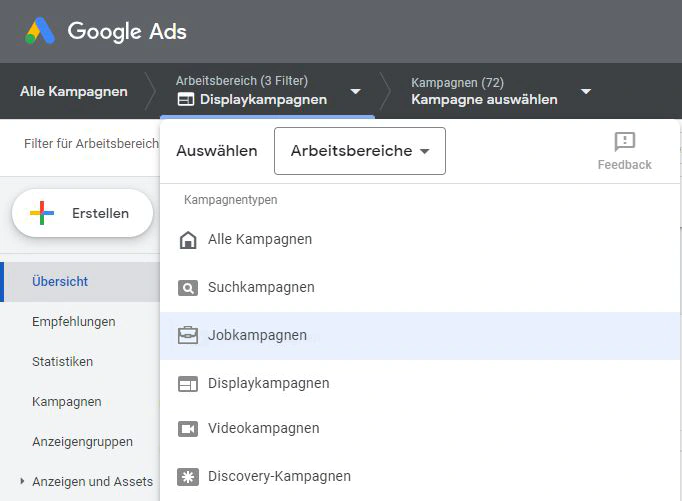The width and height of the screenshot is (682, 501).
Task: Select Discovery-Kampagnen entry
Action: pos(420,477)
